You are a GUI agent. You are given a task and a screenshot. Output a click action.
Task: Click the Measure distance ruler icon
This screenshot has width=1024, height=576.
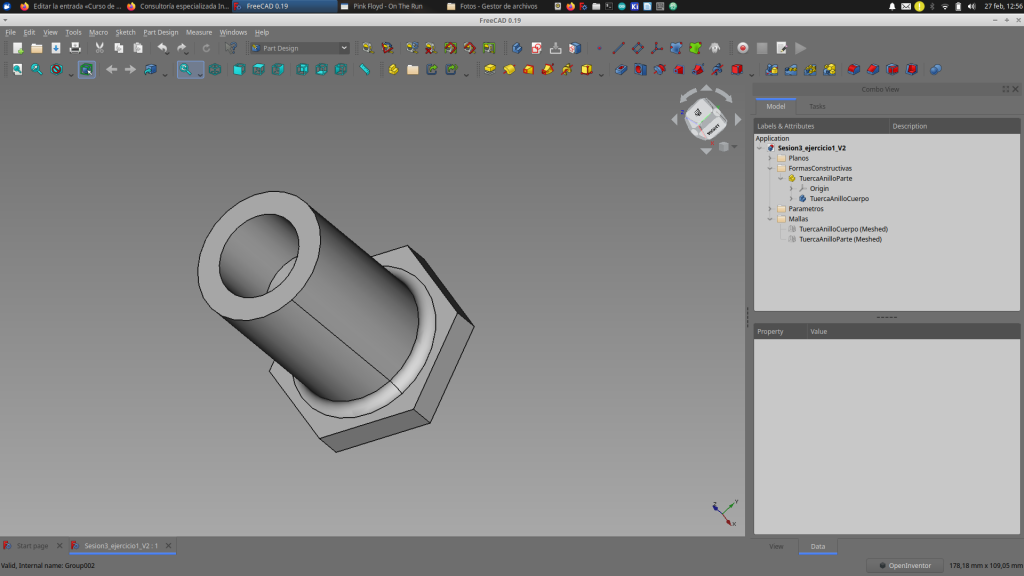point(365,70)
